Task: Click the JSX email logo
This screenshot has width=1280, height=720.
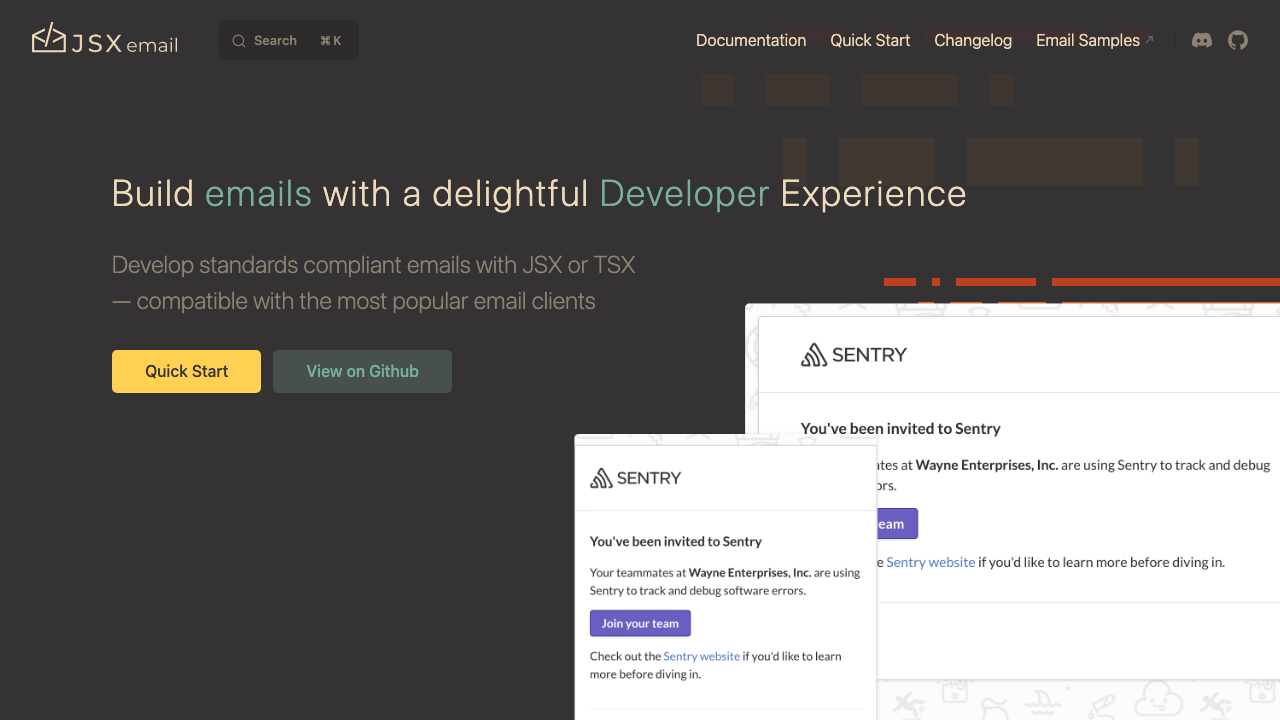Action: pos(103,40)
